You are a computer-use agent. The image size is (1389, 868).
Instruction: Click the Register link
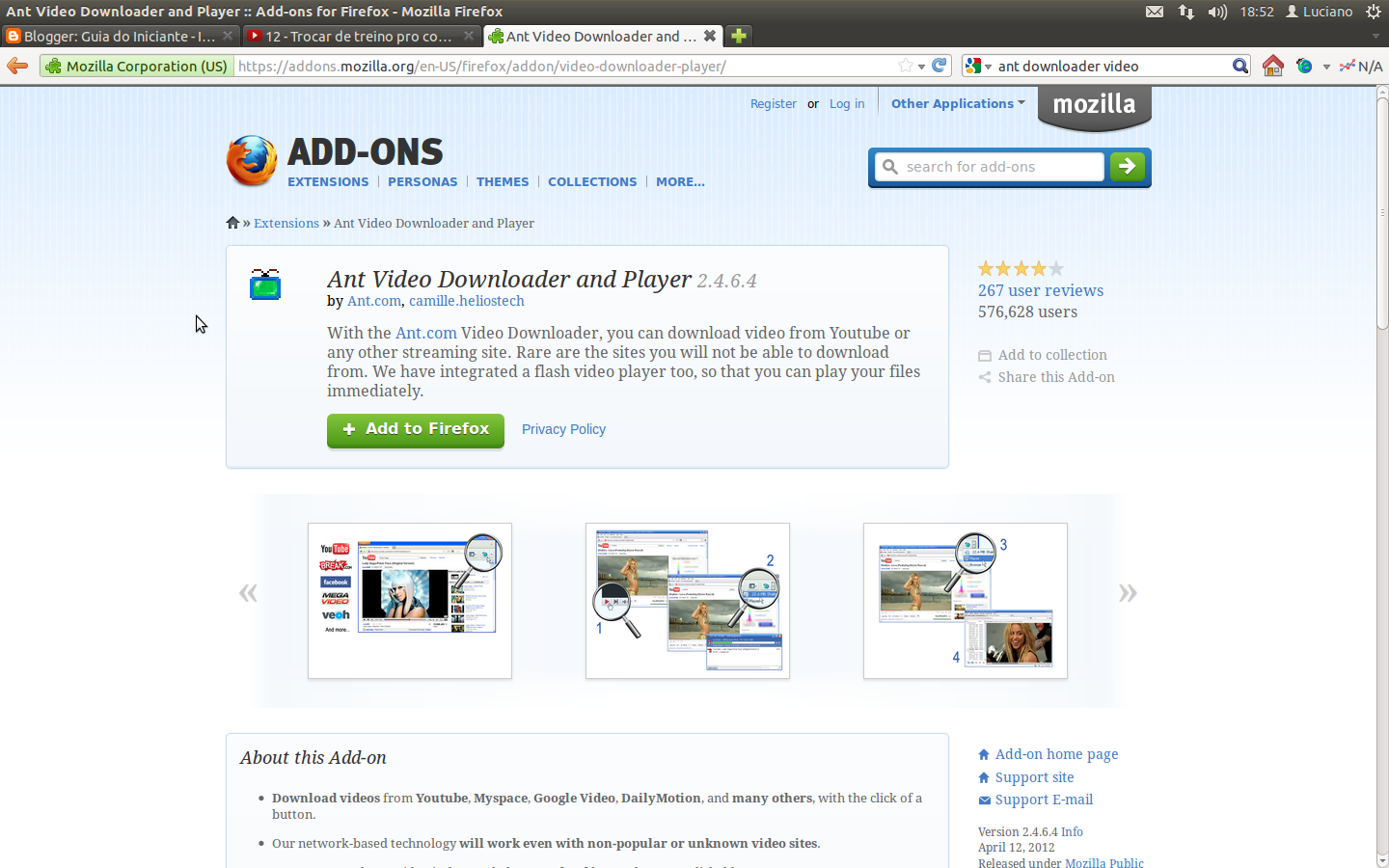774,103
